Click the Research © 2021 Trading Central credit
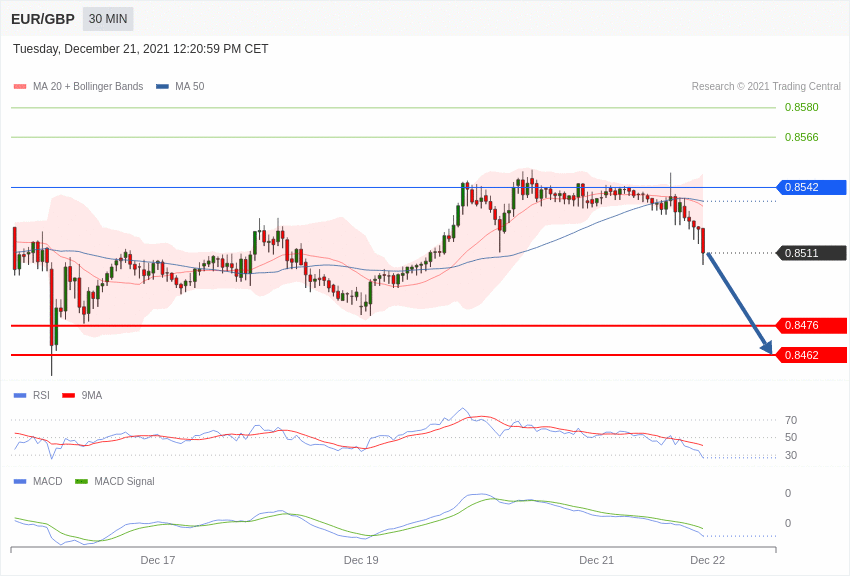The width and height of the screenshot is (850, 576). tap(766, 87)
